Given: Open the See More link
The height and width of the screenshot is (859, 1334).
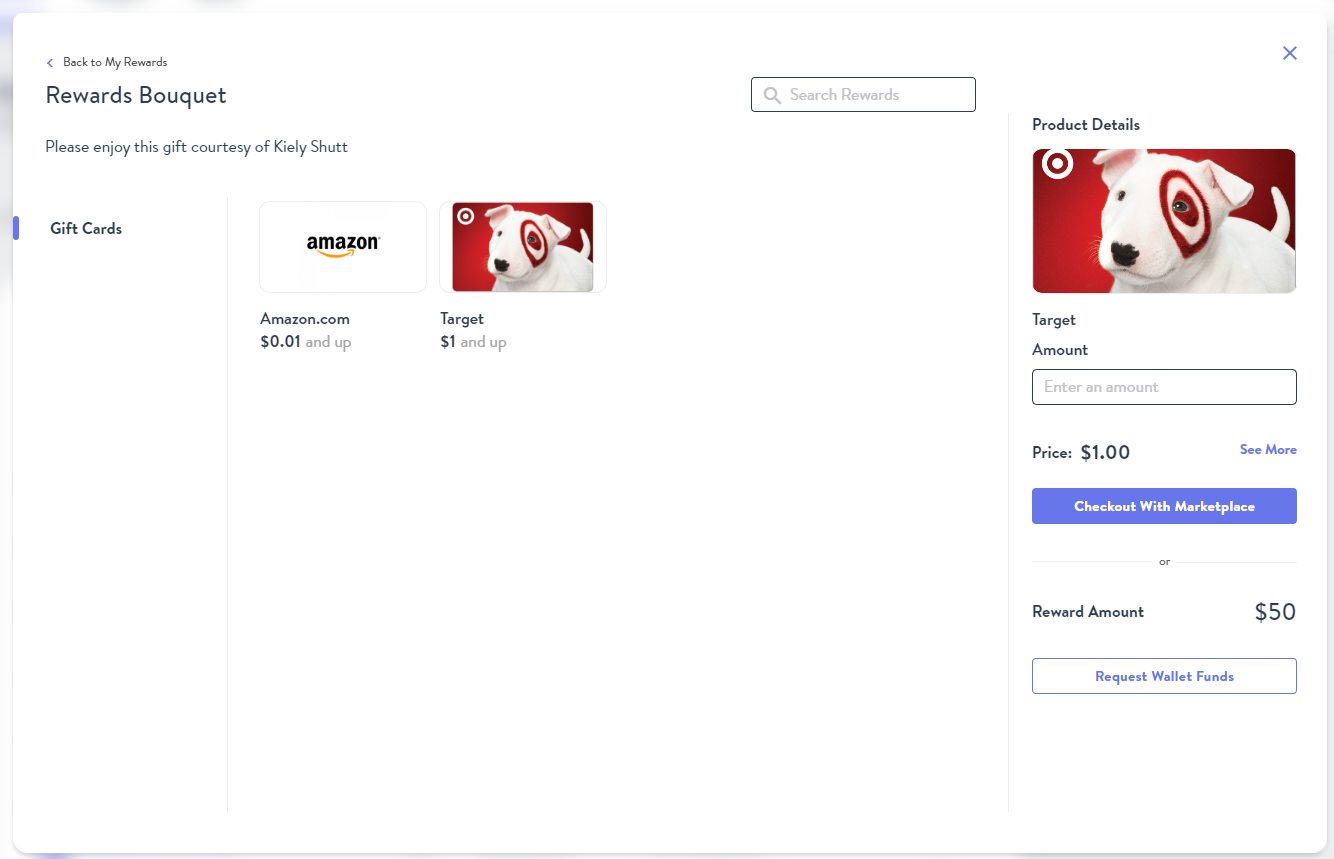Looking at the screenshot, I should 1268,450.
